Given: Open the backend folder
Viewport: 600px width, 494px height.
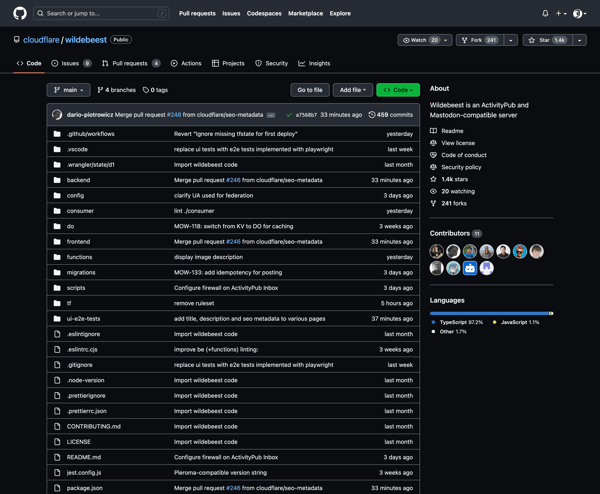Looking at the screenshot, I should pos(78,180).
